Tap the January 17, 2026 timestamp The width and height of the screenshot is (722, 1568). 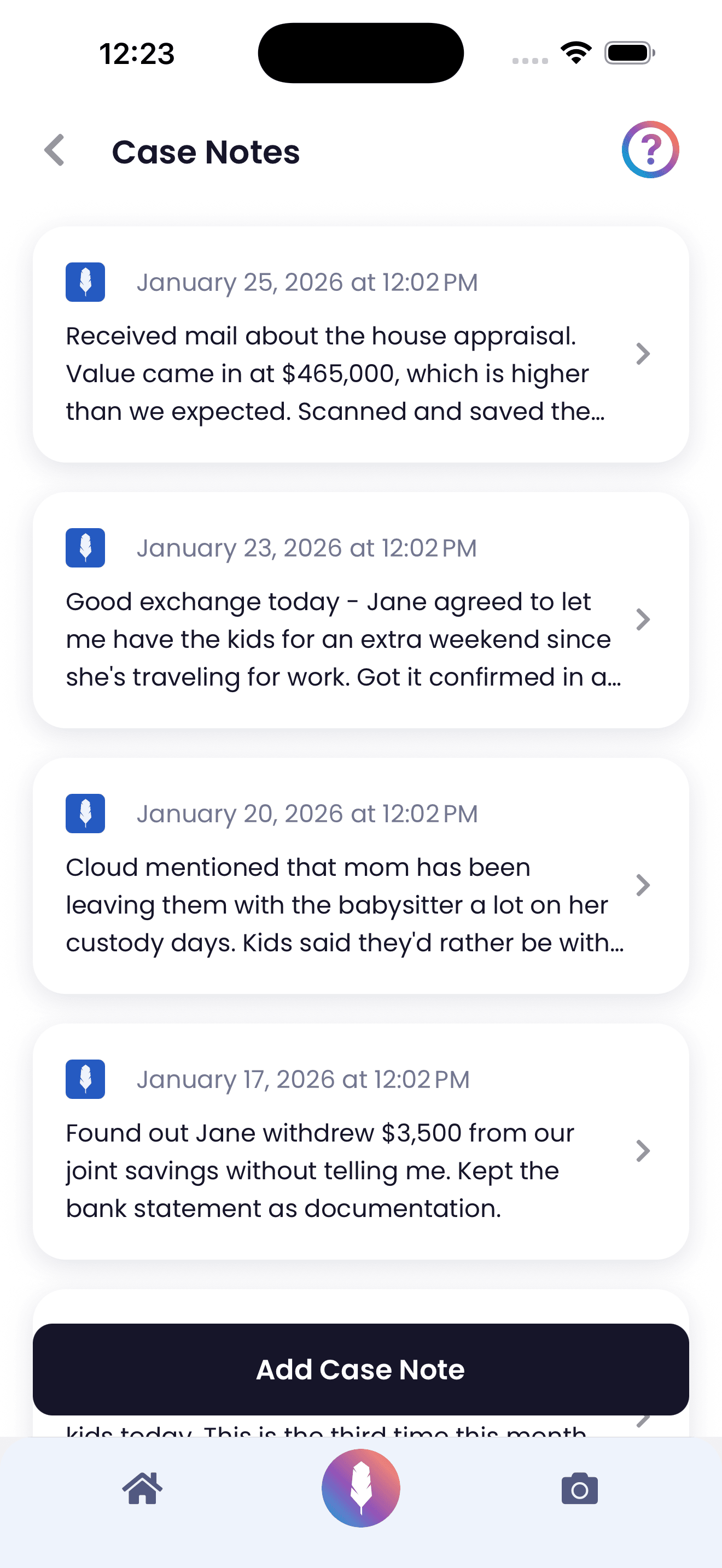tap(302, 1079)
